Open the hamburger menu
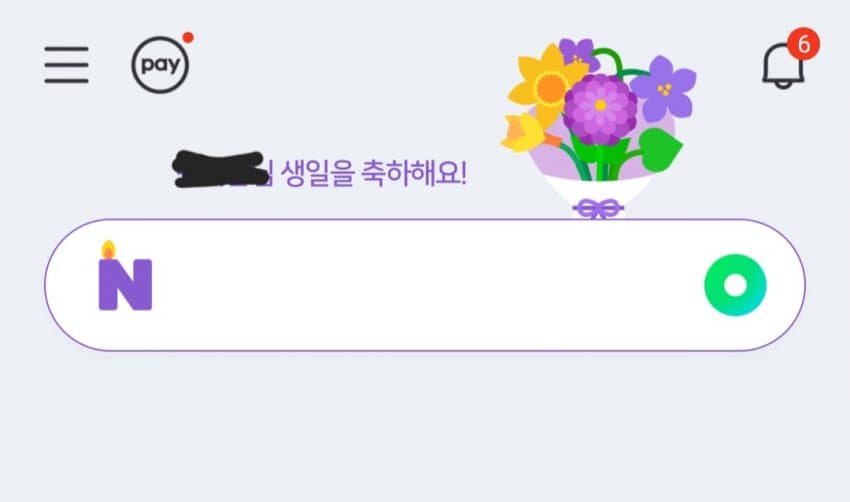 coord(66,65)
